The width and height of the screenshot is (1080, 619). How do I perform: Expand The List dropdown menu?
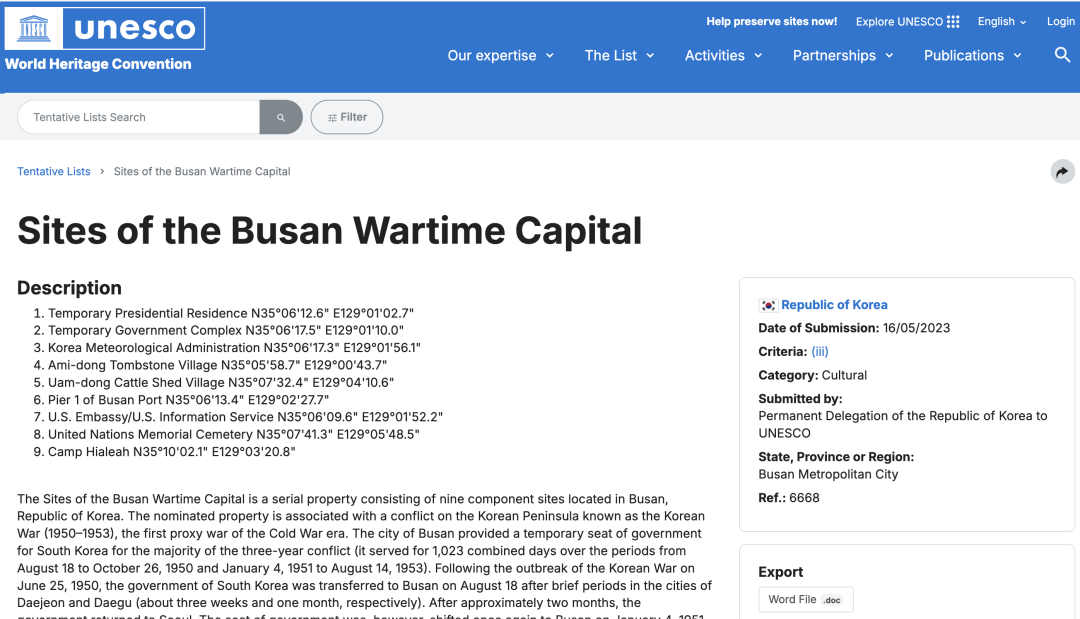click(619, 56)
